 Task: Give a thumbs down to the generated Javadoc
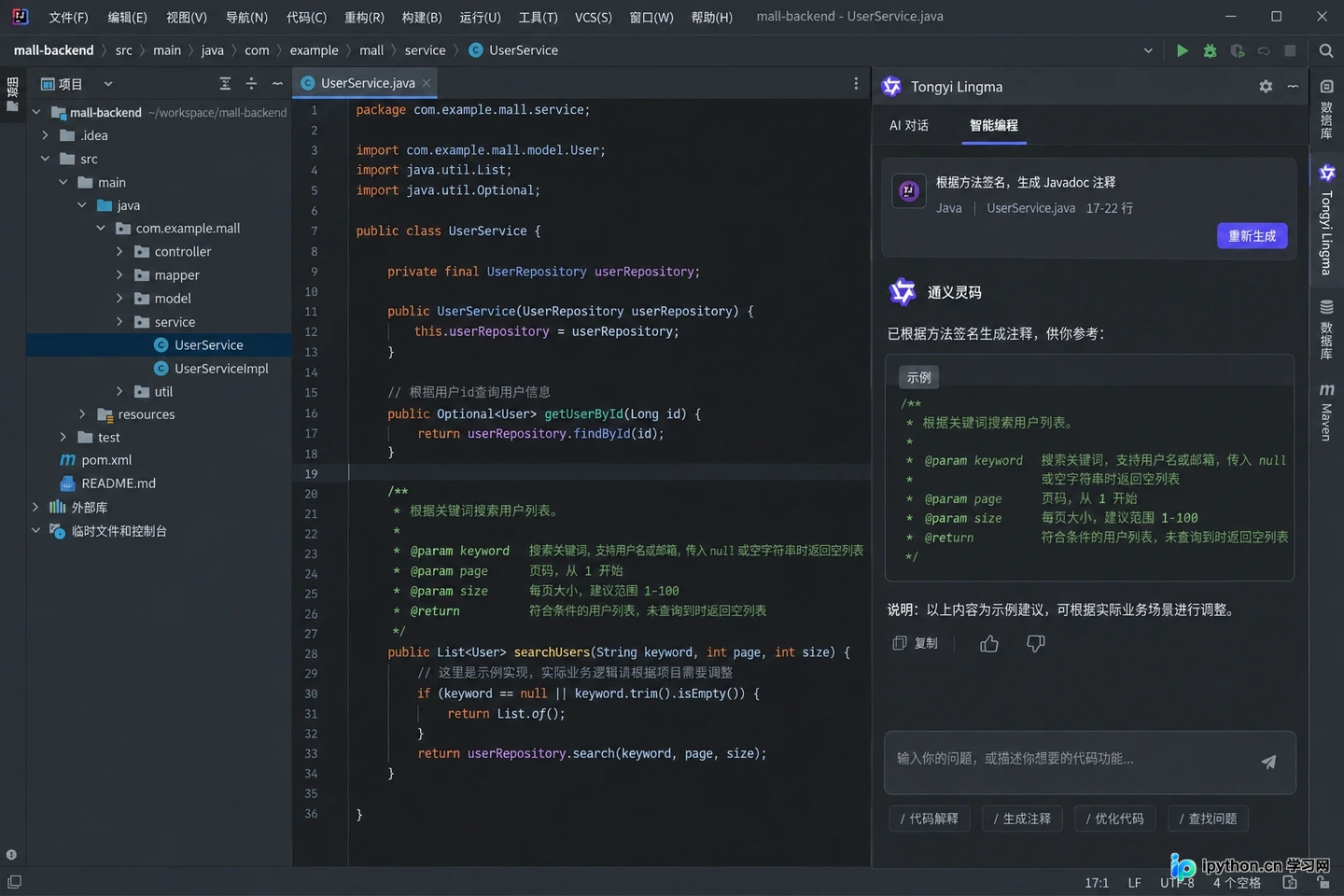pyautogui.click(x=1036, y=643)
